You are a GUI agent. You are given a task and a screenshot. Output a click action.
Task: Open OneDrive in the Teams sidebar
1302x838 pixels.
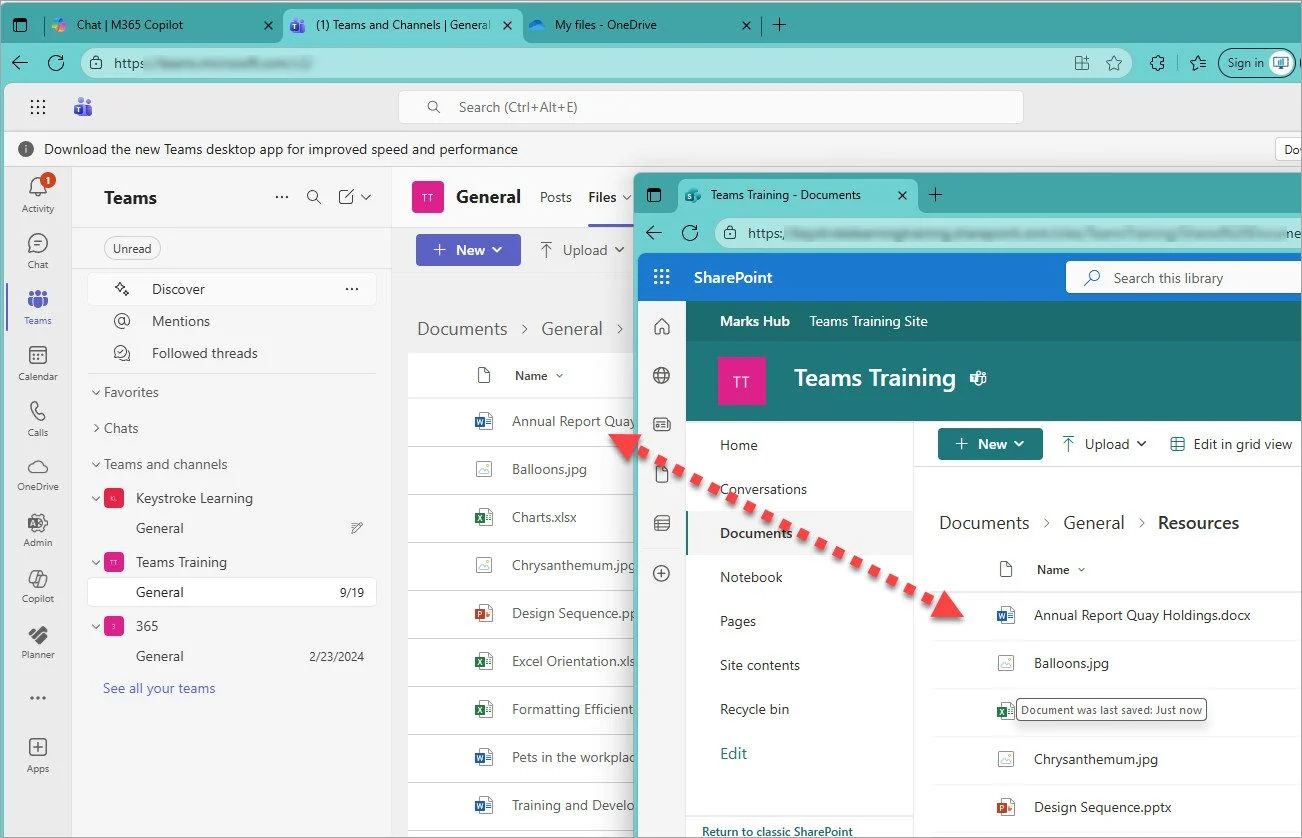click(38, 474)
